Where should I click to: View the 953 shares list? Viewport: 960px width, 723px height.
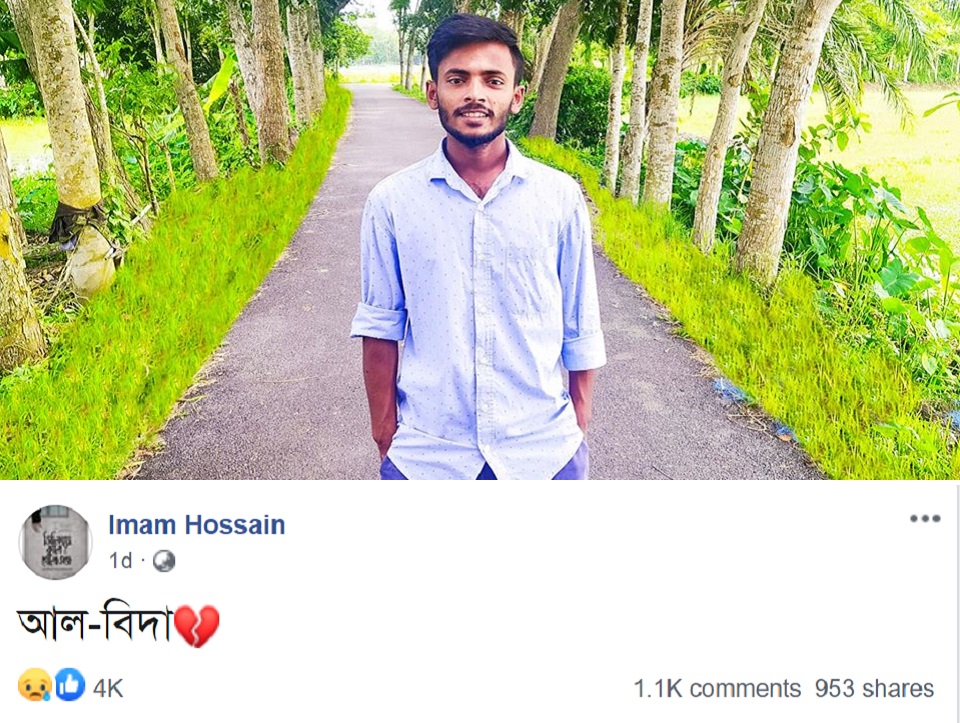[874, 689]
